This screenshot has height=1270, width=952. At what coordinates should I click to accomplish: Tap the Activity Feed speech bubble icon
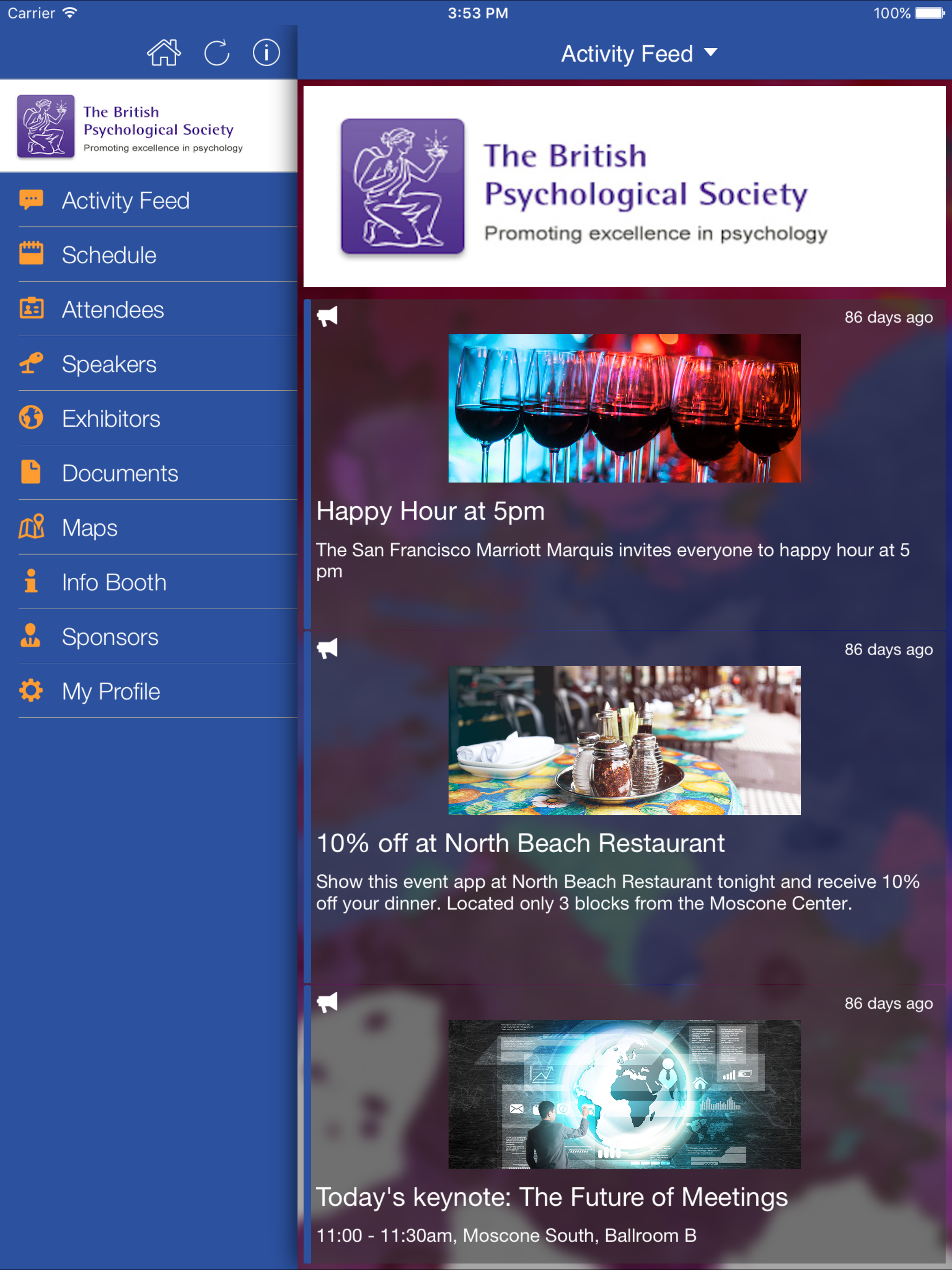(x=31, y=200)
